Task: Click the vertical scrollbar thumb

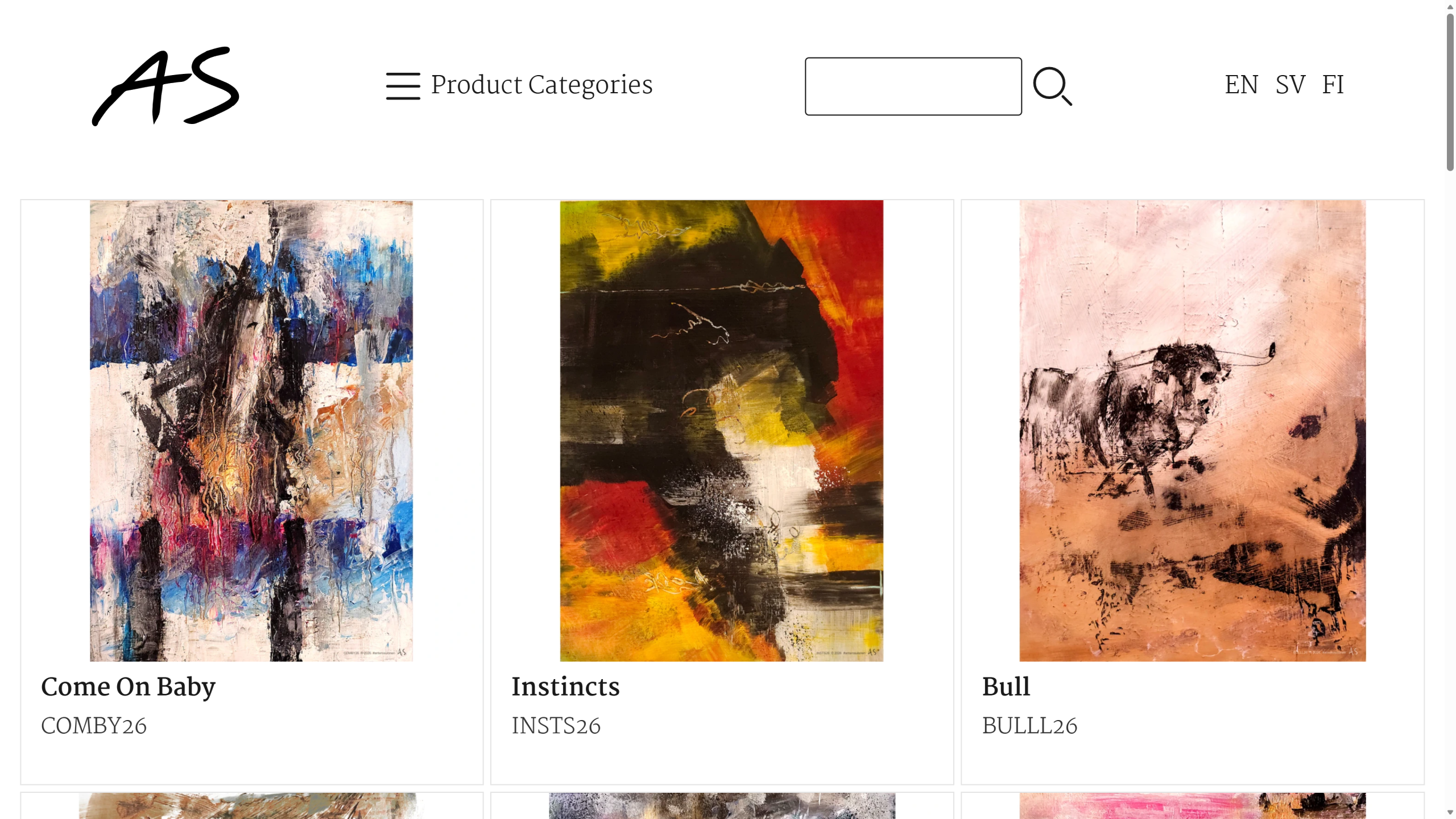Action: tap(1450, 92)
